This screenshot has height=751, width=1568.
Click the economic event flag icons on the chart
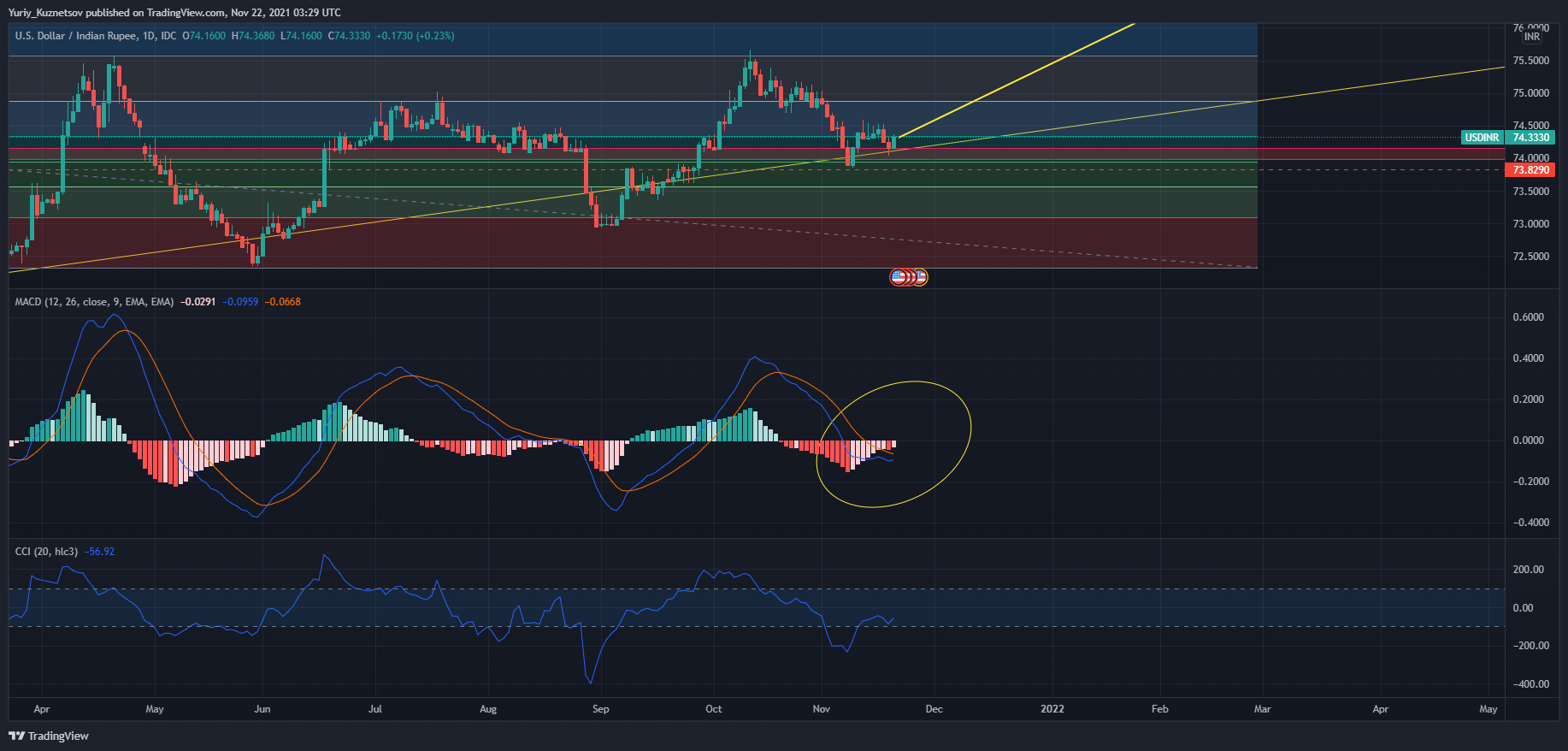(909, 277)
